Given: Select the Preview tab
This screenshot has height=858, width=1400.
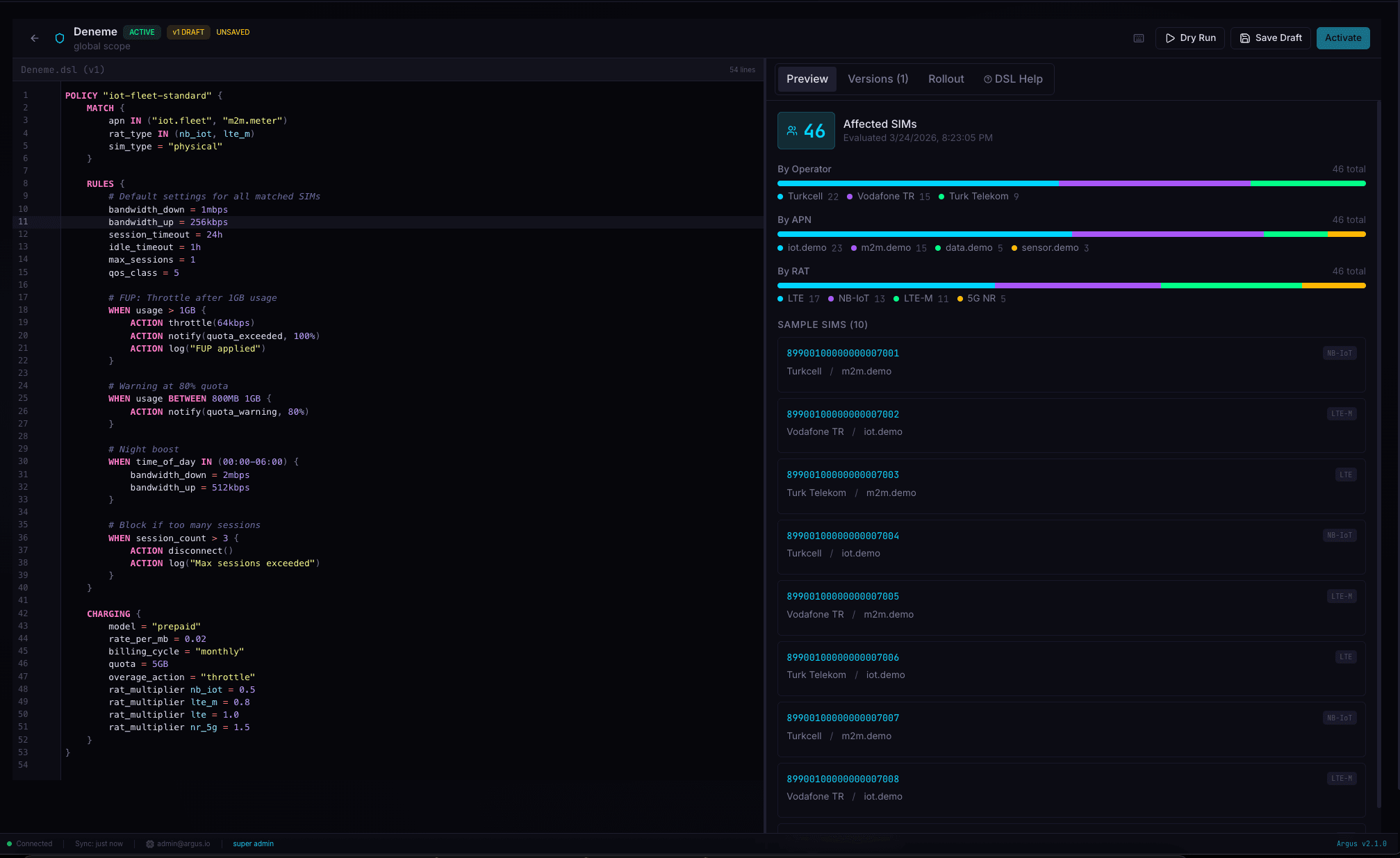Looking at the screenshot, I should tap(807, 79).
